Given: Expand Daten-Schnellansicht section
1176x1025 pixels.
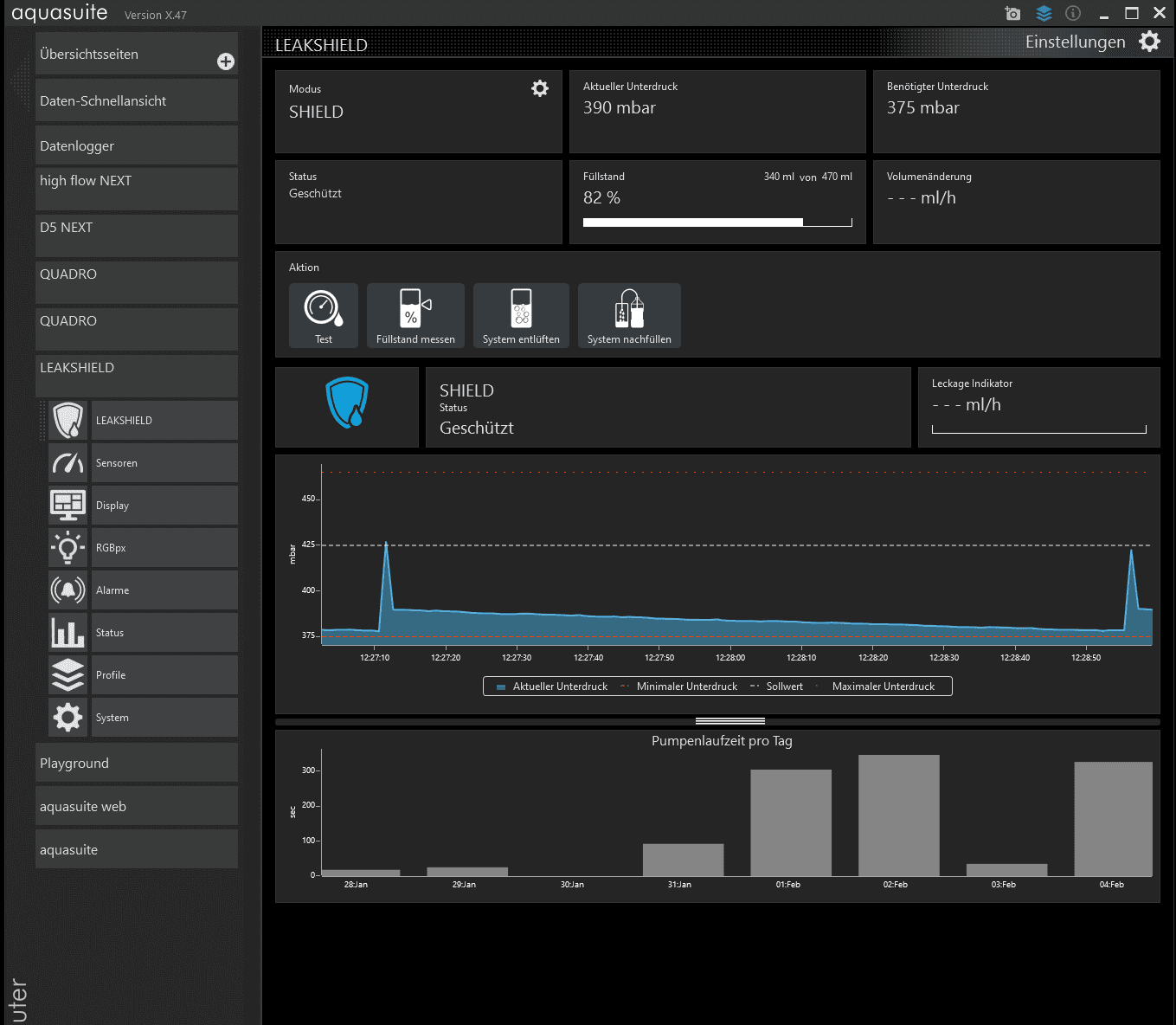Looking at the screenshot, I should click(137, 100).
